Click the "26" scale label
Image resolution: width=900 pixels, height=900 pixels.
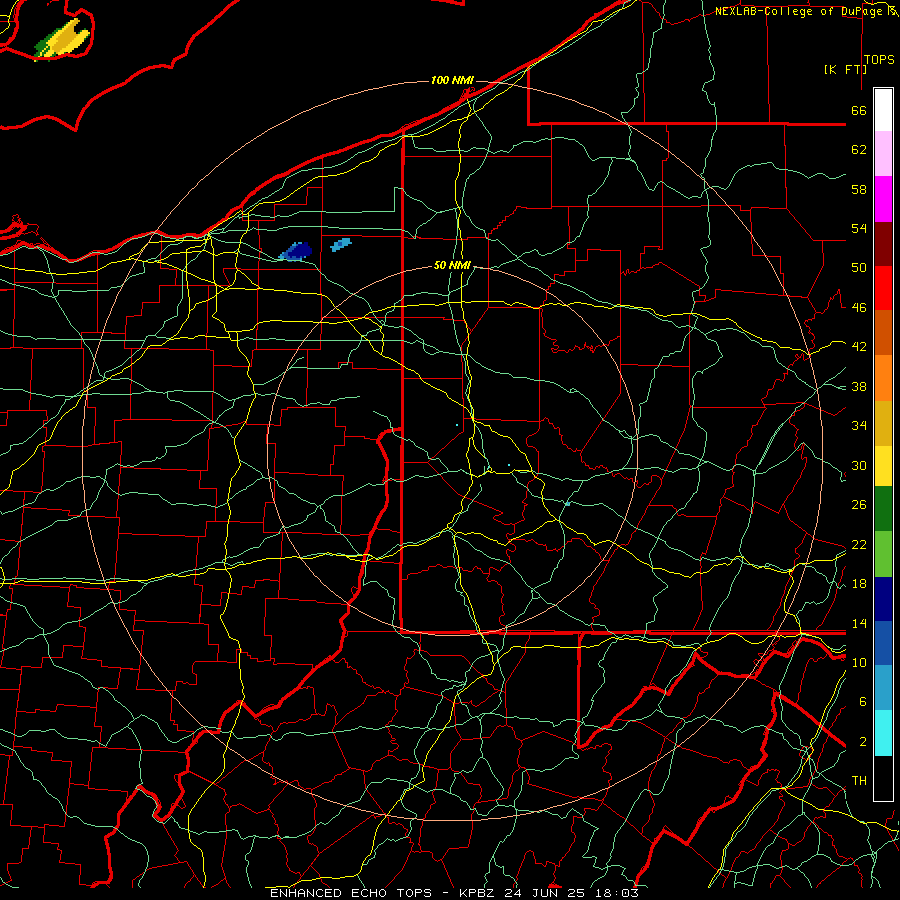(859, 505)
